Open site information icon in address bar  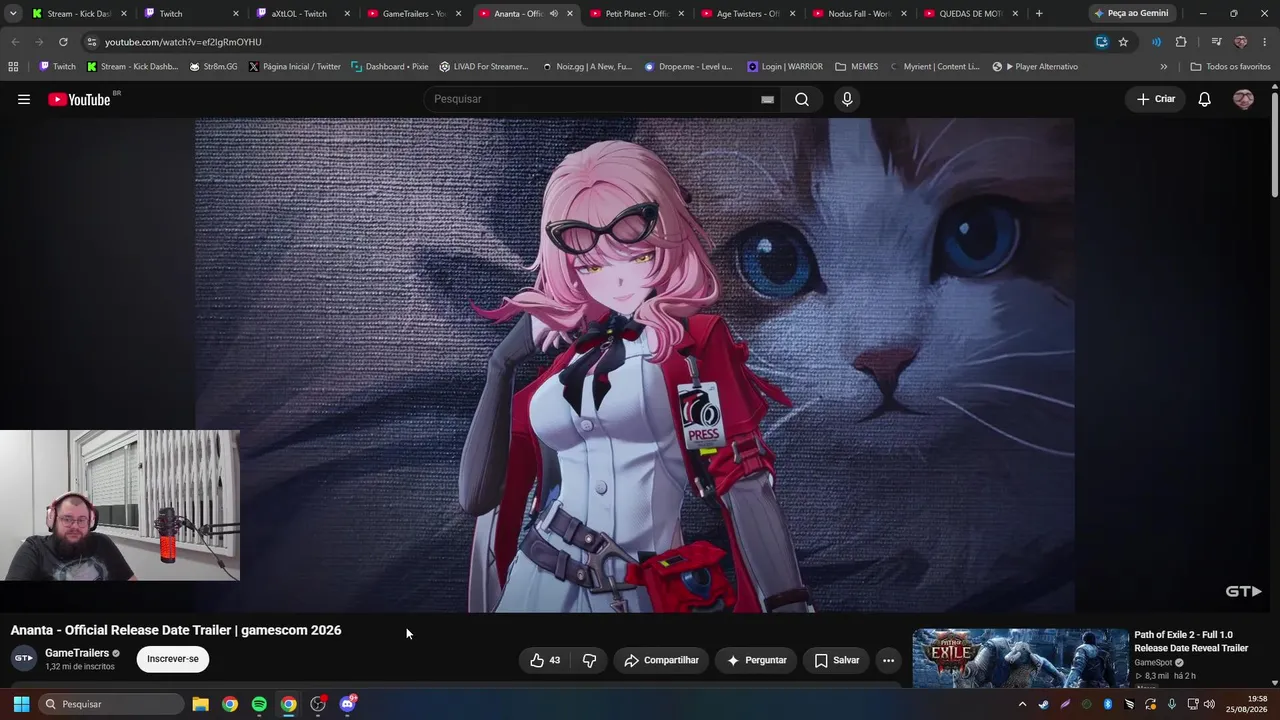tap(91, 42)
